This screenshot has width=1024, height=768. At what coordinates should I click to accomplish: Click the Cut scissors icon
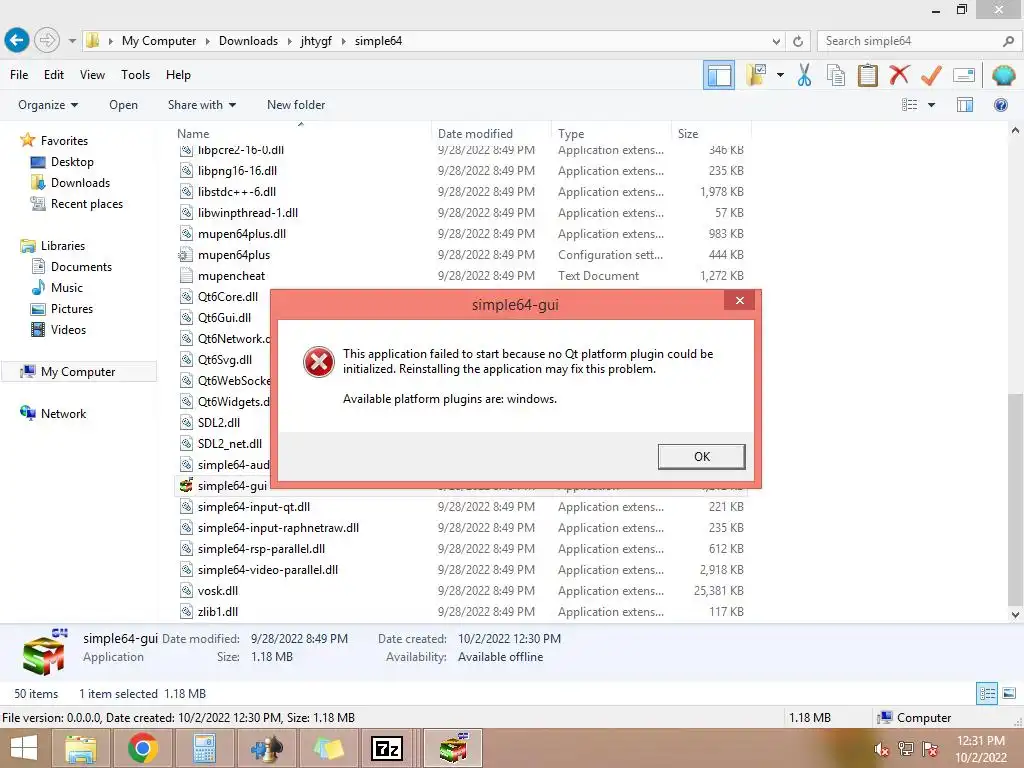805,75
